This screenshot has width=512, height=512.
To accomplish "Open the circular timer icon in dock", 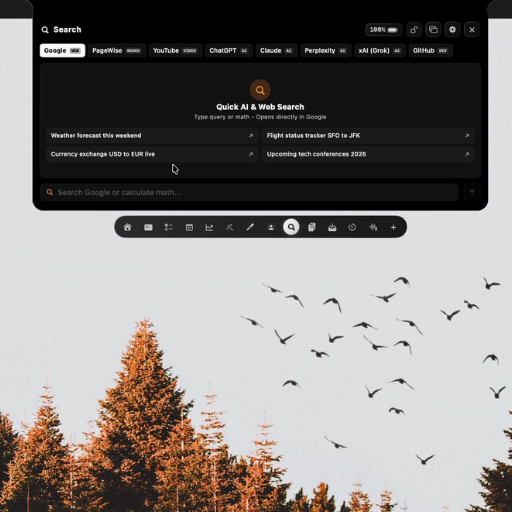I will click(x=352, y=227).
